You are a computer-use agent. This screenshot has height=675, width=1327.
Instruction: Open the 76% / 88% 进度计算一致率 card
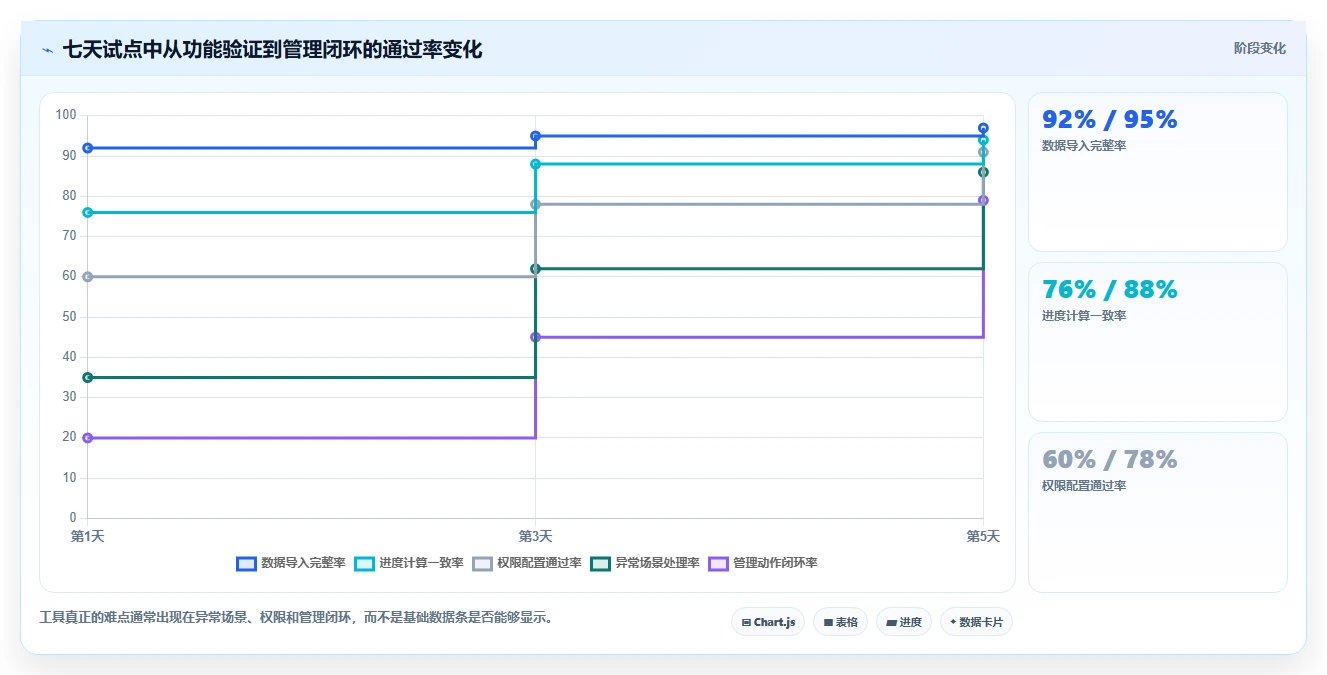1157,342
